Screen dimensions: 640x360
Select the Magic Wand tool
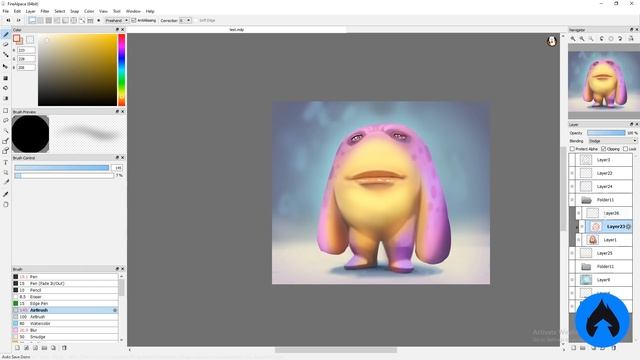(x=6, y=131)
